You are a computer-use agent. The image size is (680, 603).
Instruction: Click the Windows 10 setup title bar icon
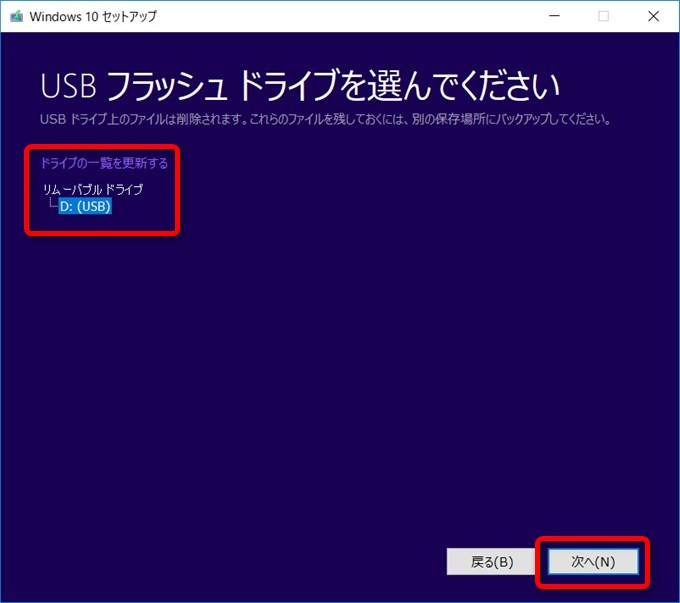(16, 16)
